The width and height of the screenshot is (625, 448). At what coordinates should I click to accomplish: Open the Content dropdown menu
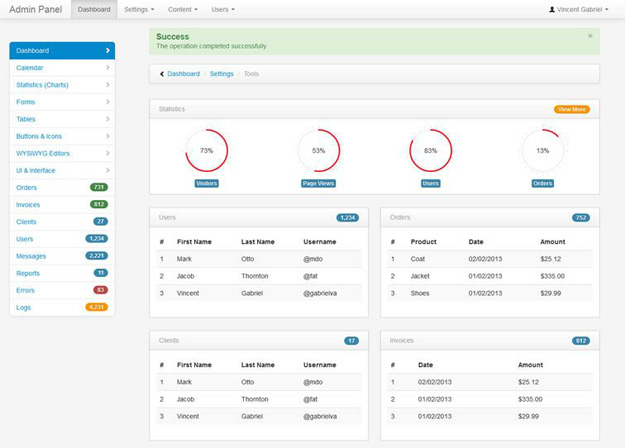183,9
